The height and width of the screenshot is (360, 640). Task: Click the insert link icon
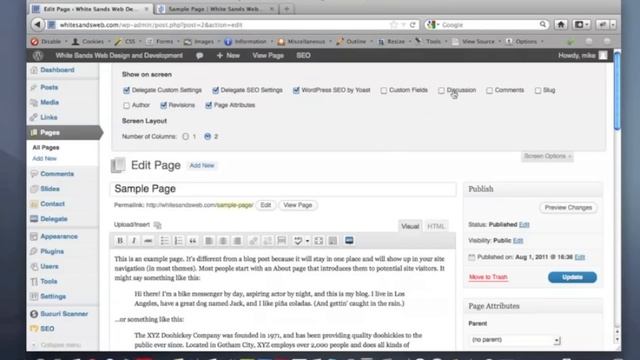253,241
